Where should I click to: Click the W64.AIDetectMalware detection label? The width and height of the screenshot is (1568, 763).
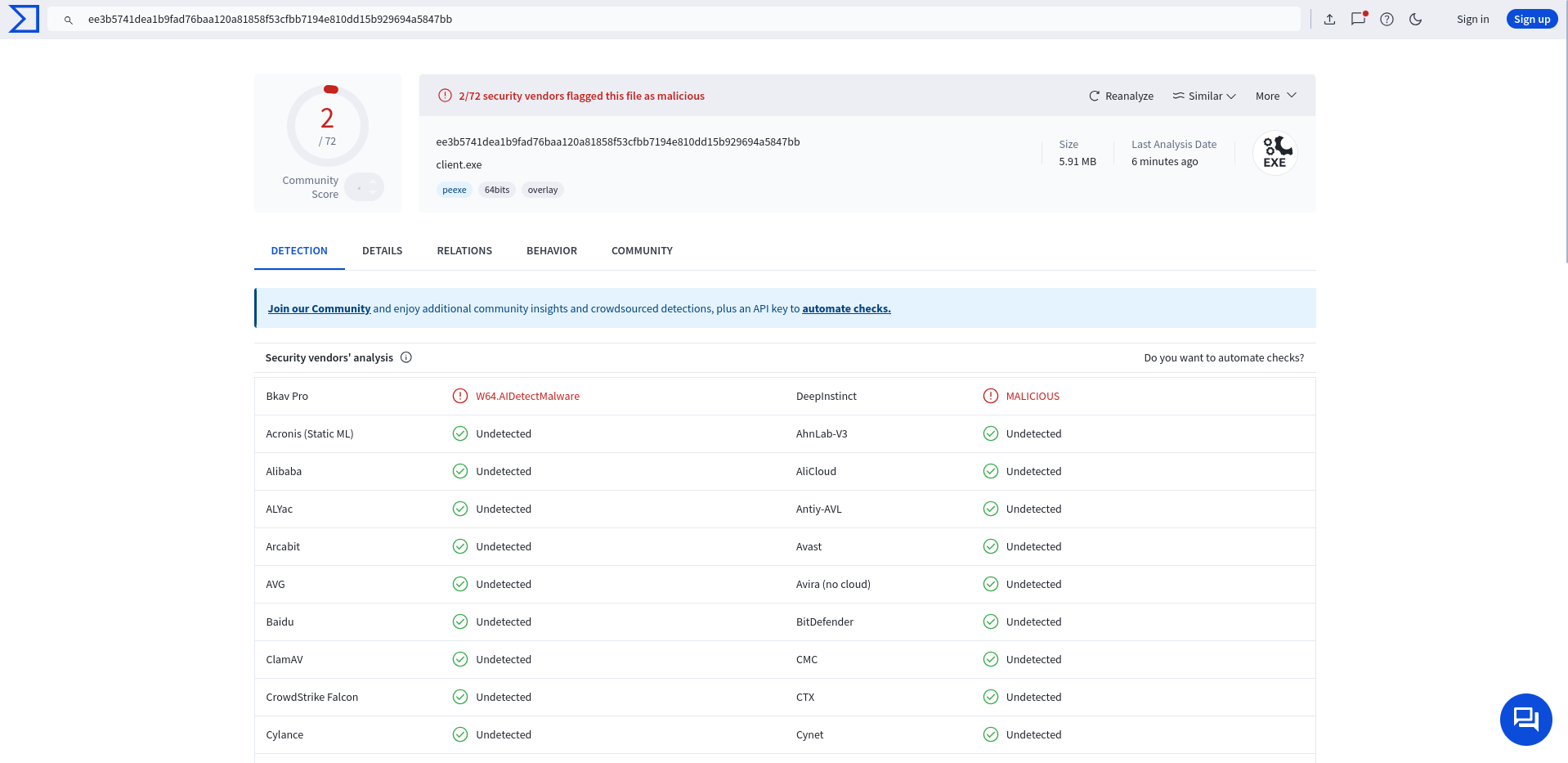[527, 396]
